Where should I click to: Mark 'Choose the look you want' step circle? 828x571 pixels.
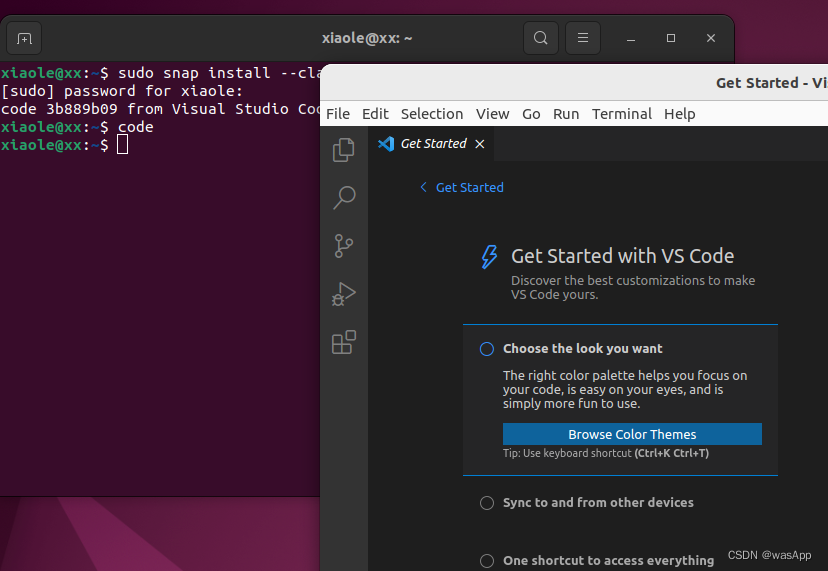[487, 349]
